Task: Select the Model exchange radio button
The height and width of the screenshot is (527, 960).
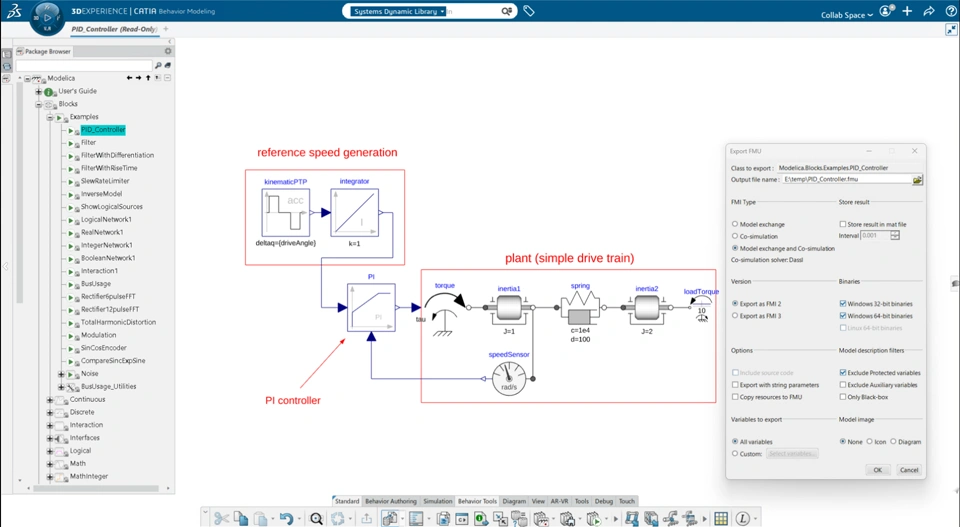Action: (735, 224)
